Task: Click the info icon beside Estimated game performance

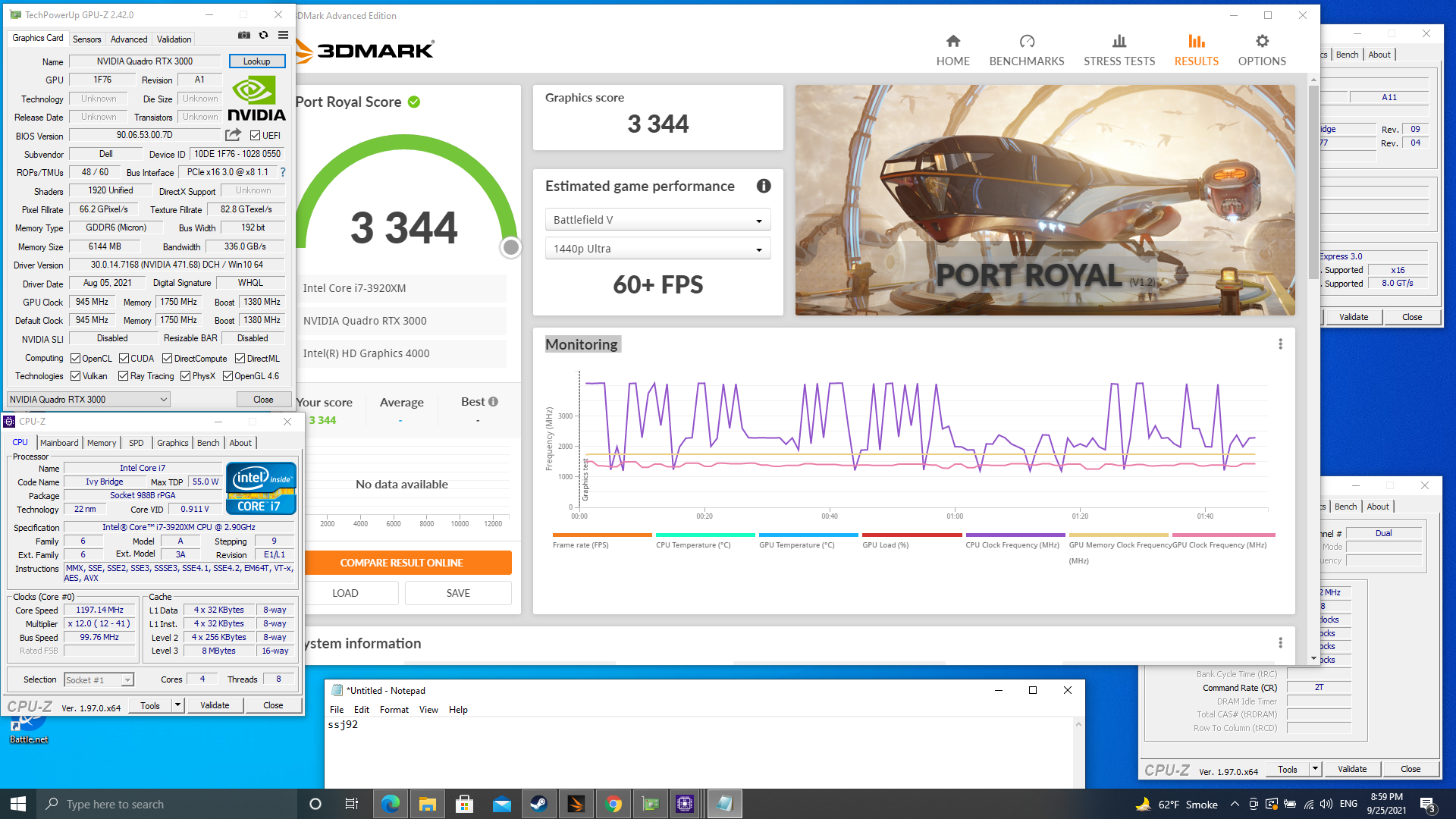Action: coord(764,186)
